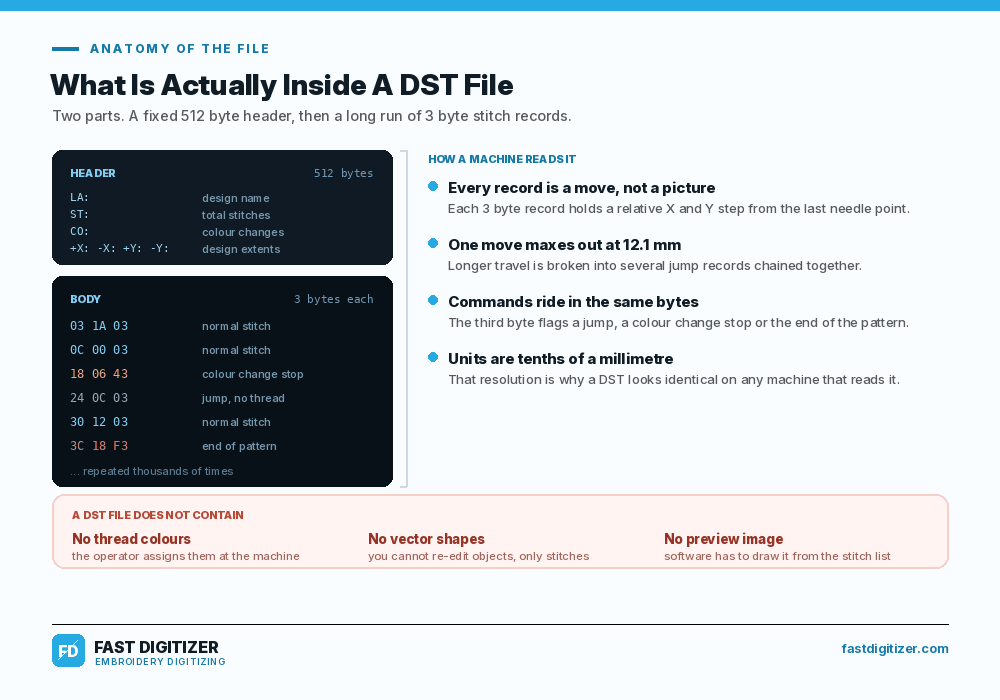Click the heading Commands ride in the same bytes
The height and width of the screenshot is (700, 1000).
coord(573,302)
